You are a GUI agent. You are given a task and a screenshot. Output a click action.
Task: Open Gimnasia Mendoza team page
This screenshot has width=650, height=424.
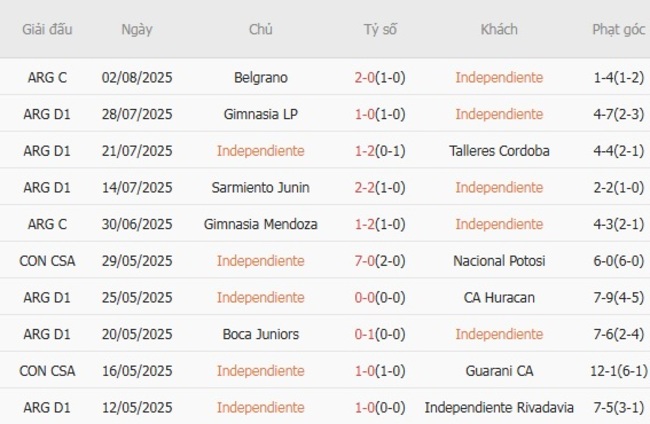click(261, 224)
